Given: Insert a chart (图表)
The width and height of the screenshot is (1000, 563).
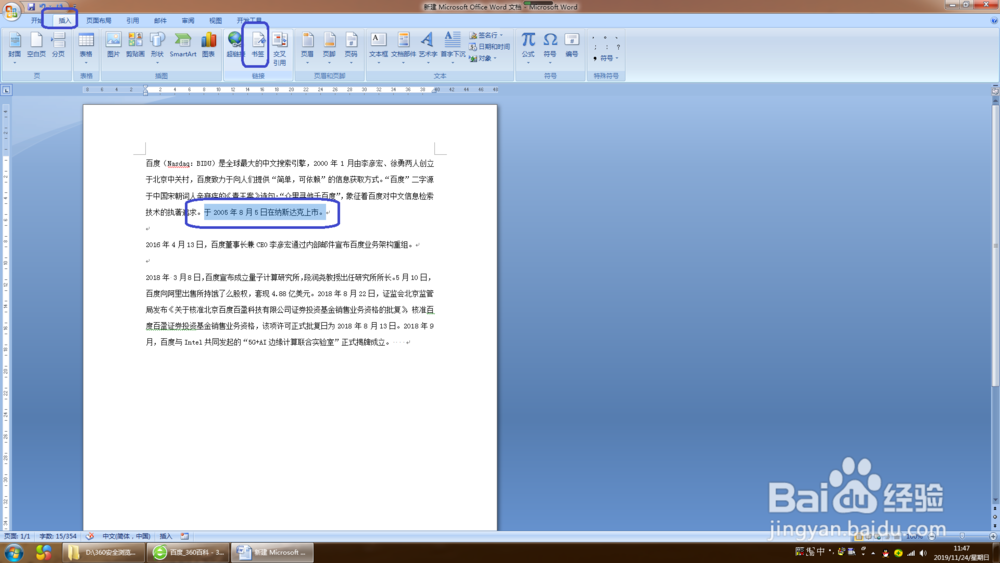Looking at the screenshot, I should point(209,46).
